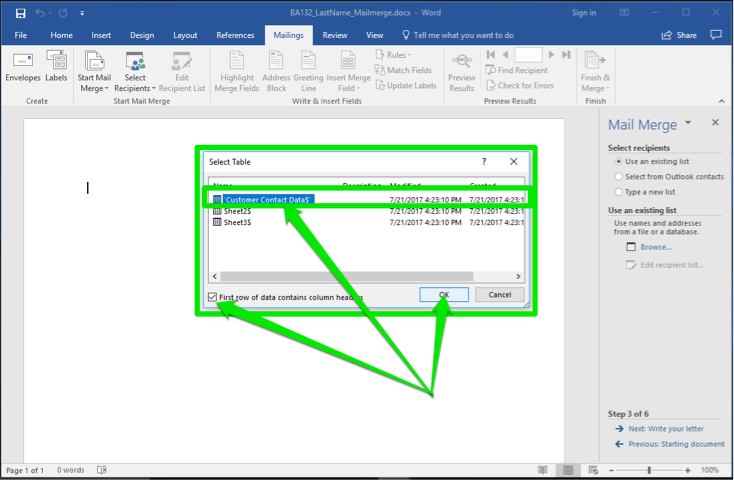Insert a Greeting Line
This screenshot has height=480, width=734.
(x=308, y=72)
